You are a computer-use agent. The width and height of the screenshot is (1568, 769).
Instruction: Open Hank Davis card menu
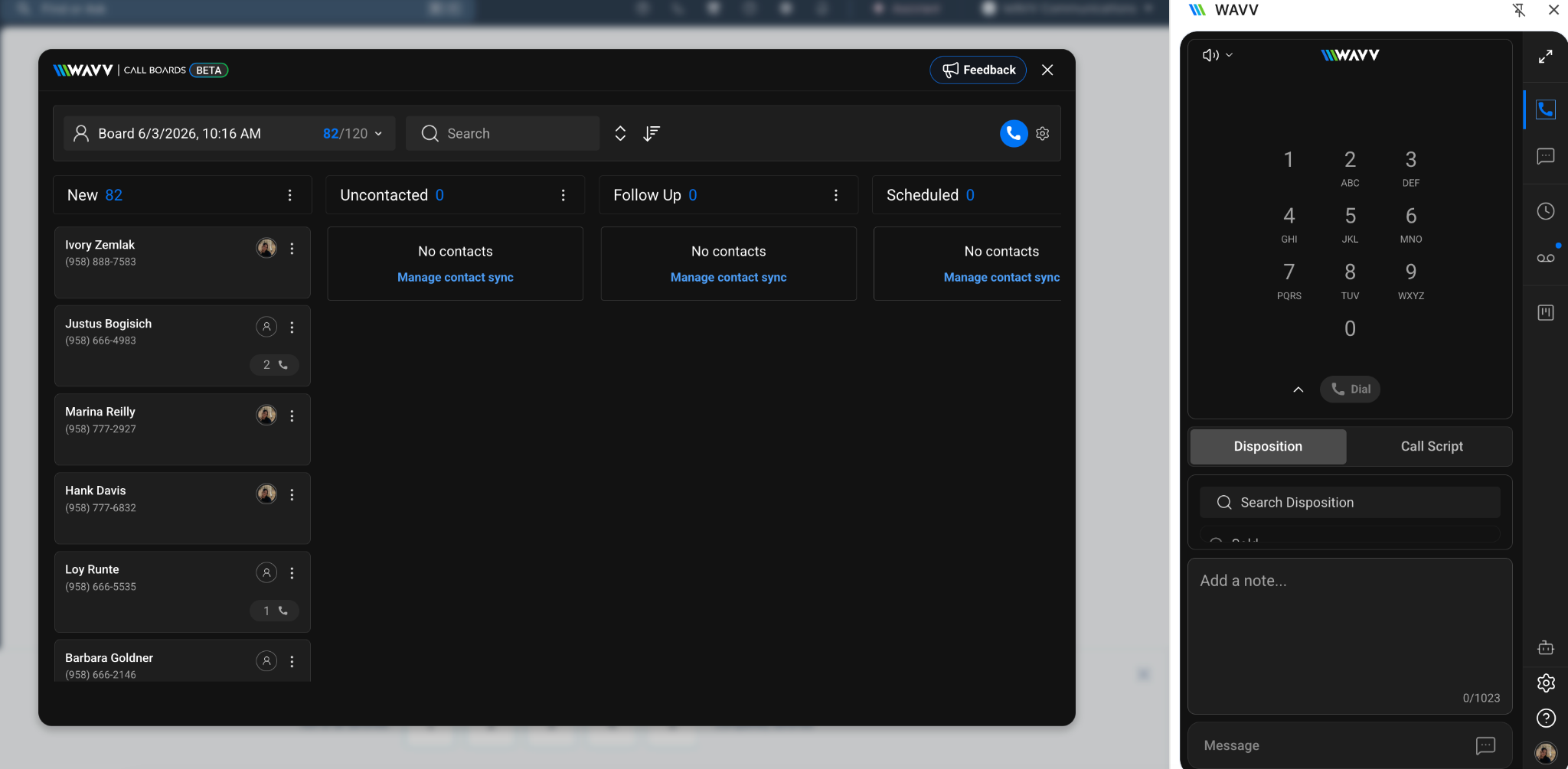point(292,495)
